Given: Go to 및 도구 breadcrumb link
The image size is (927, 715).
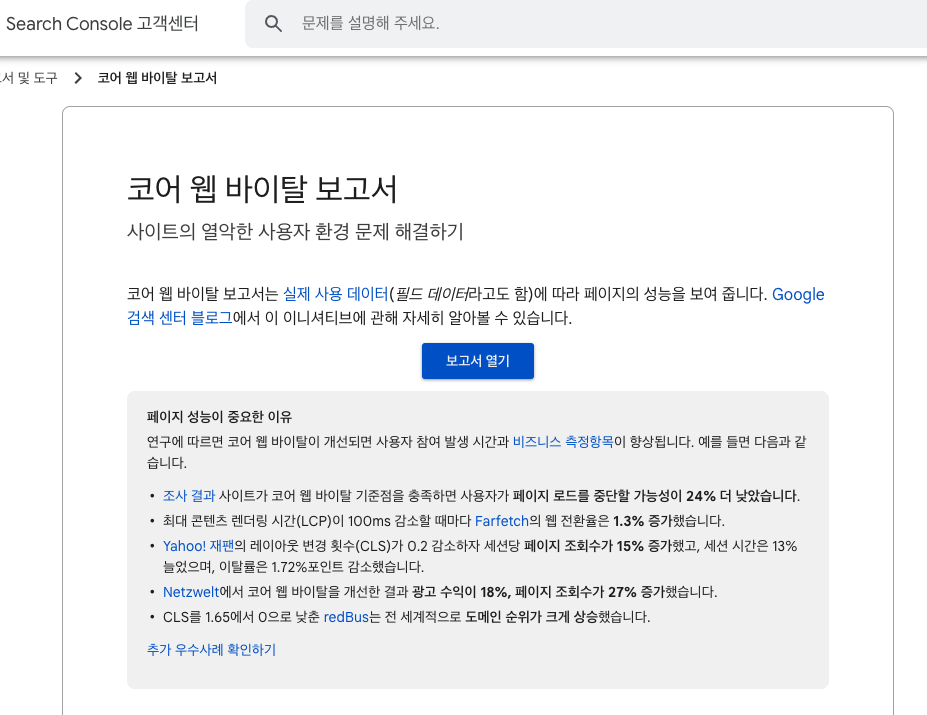Looking at the screenshot, I should 28,78.
